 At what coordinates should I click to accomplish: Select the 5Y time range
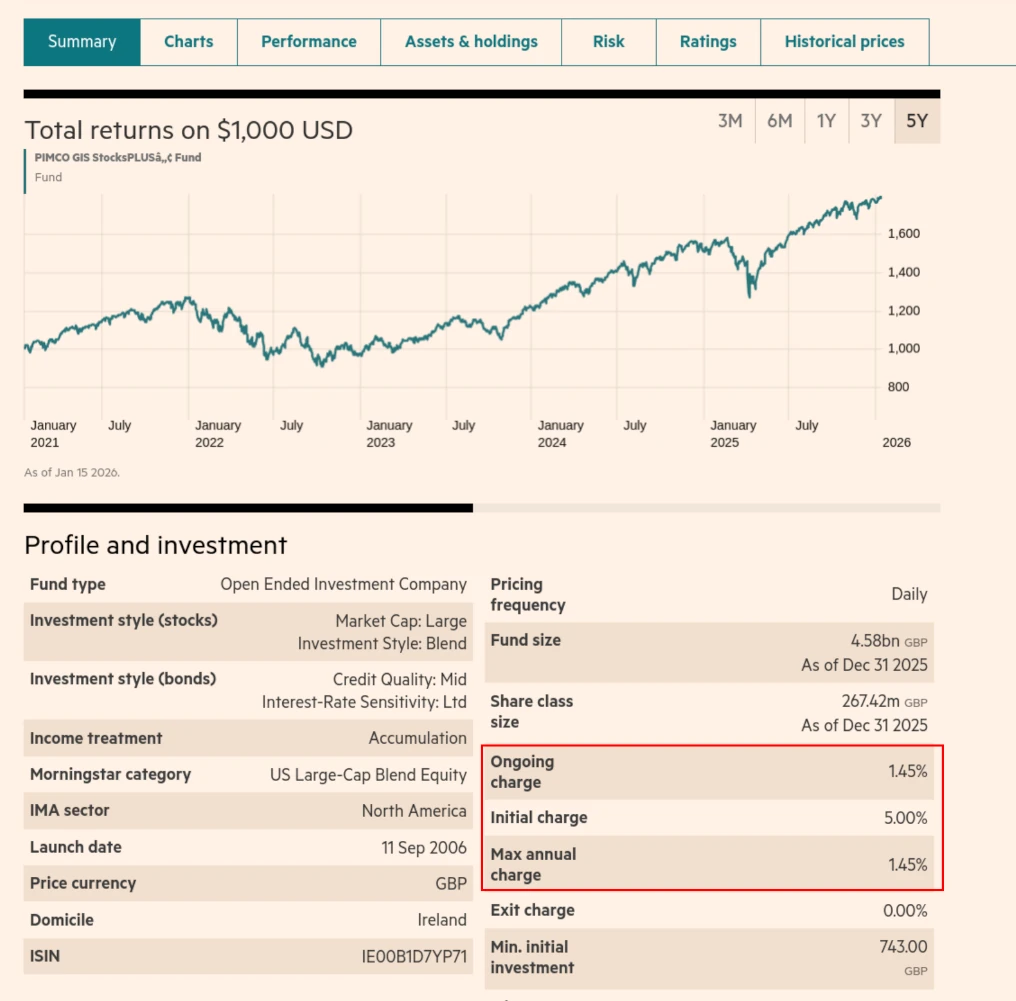click(915, 119)
